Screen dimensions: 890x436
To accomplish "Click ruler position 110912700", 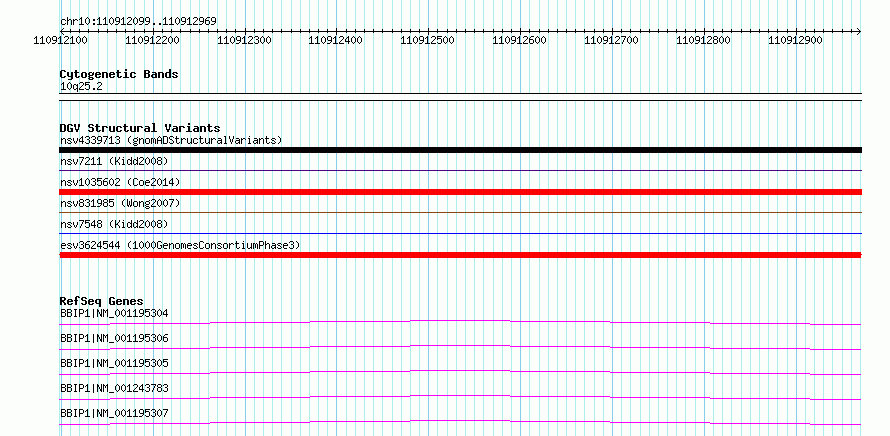I will point(612,40).
